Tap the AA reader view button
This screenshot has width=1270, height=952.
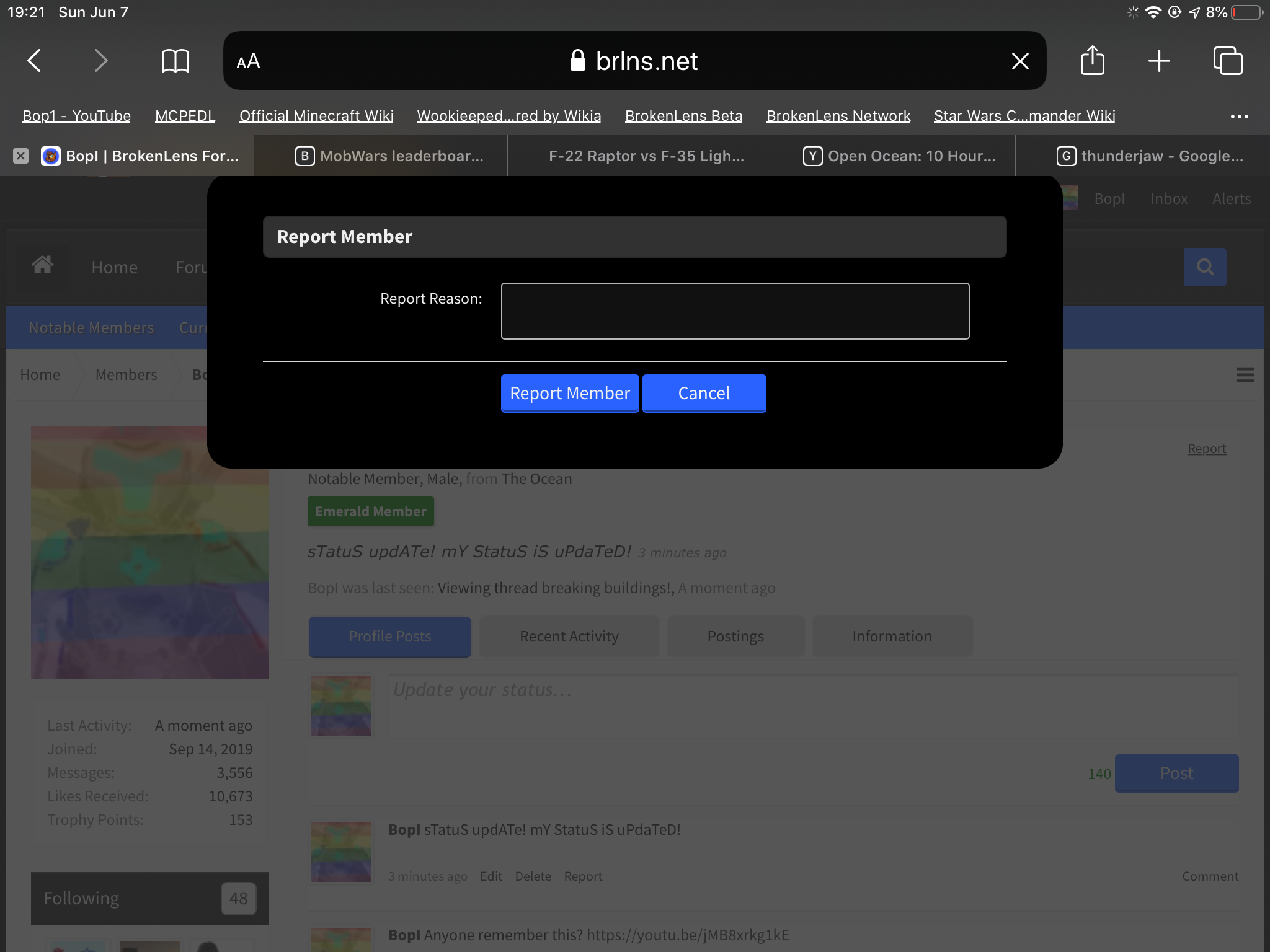pos(248,61)
